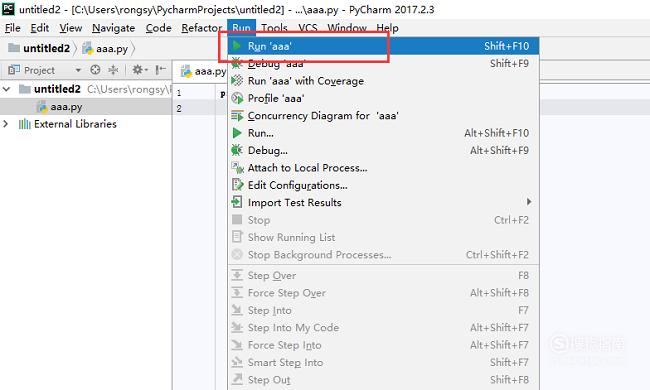Click PyCharm logo in title bar

click(8, 9)
